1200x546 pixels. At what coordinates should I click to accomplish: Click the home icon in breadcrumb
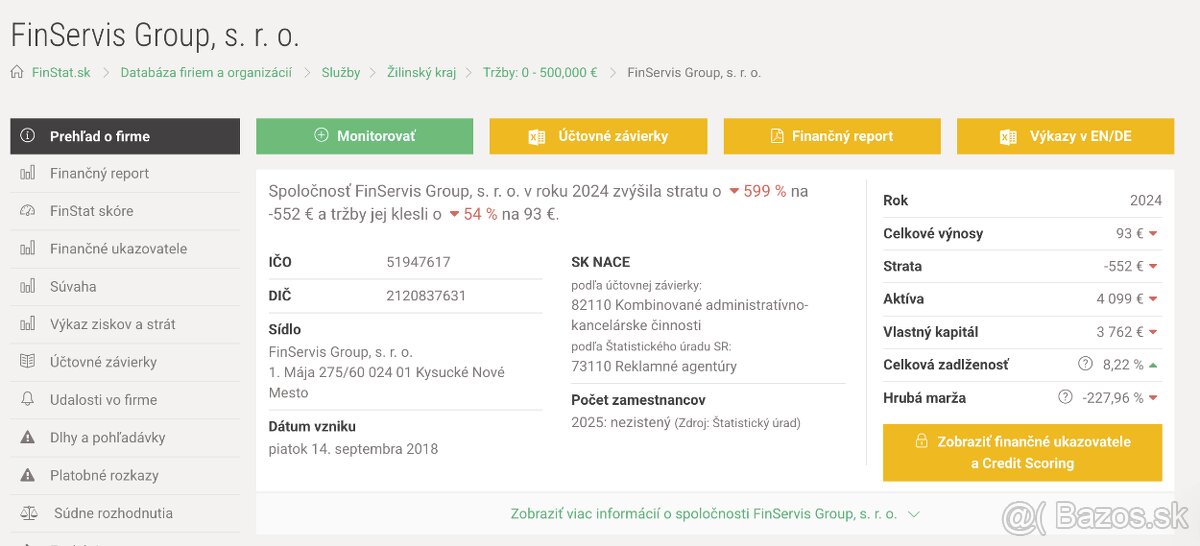tap(17, 73)
